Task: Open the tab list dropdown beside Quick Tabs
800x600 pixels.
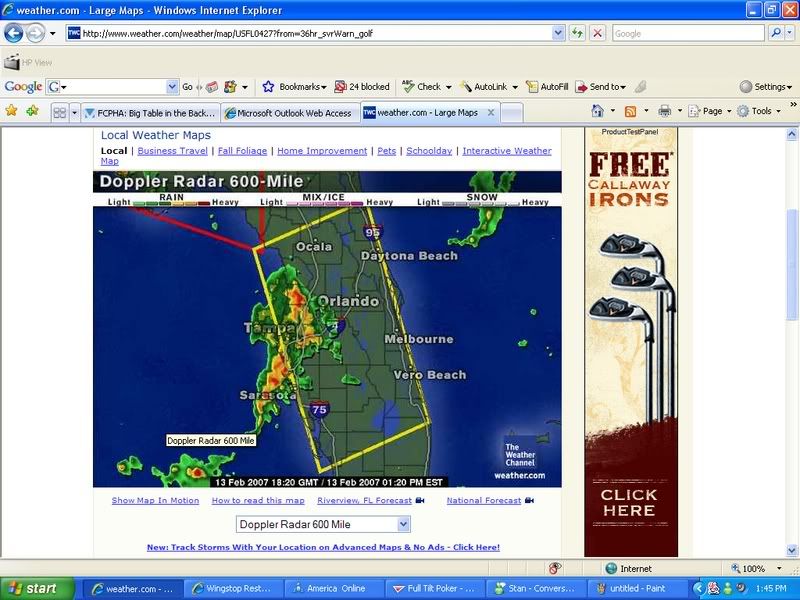Action: tap(74, 112)
